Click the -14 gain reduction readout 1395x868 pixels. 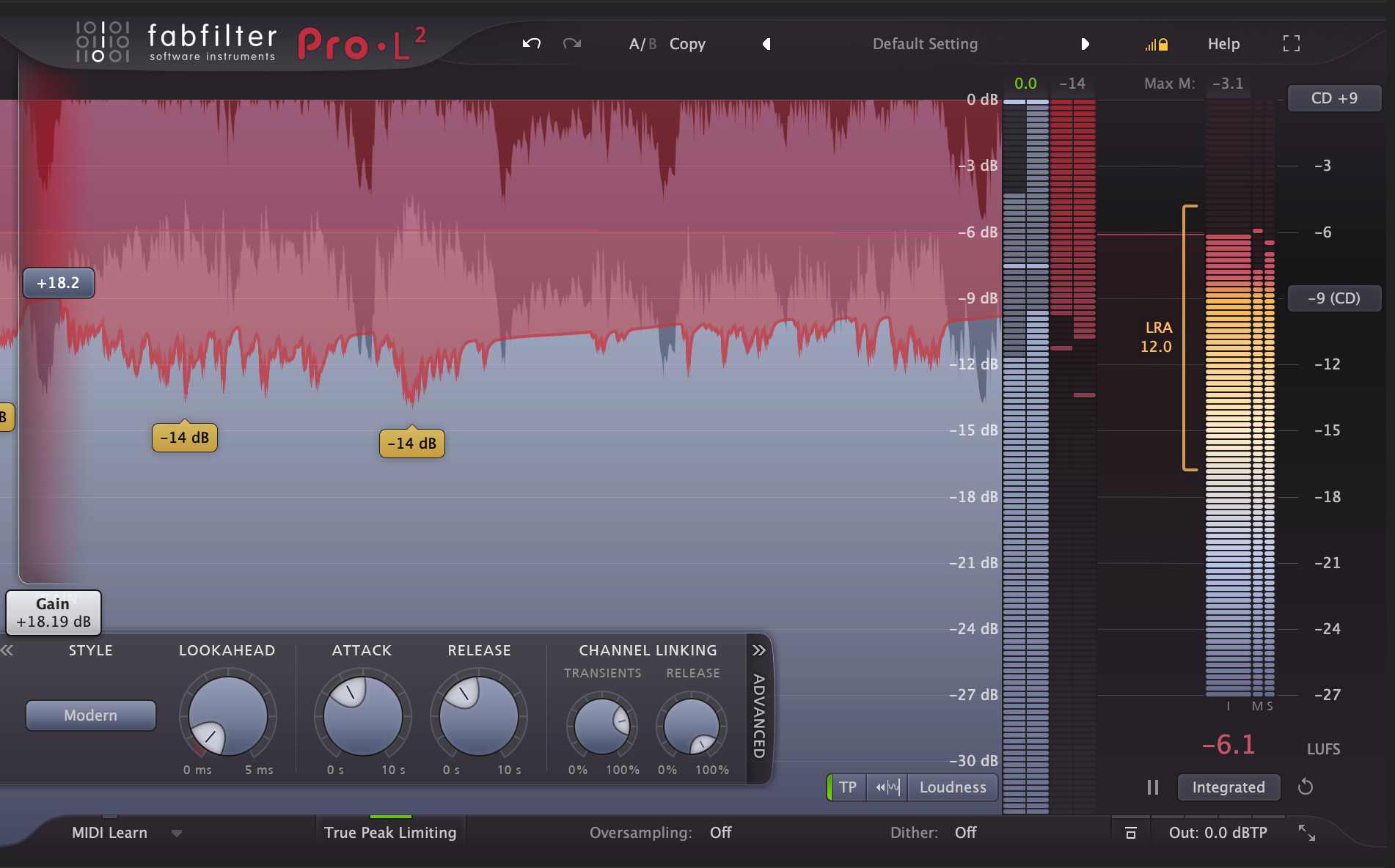[1072, 84]
